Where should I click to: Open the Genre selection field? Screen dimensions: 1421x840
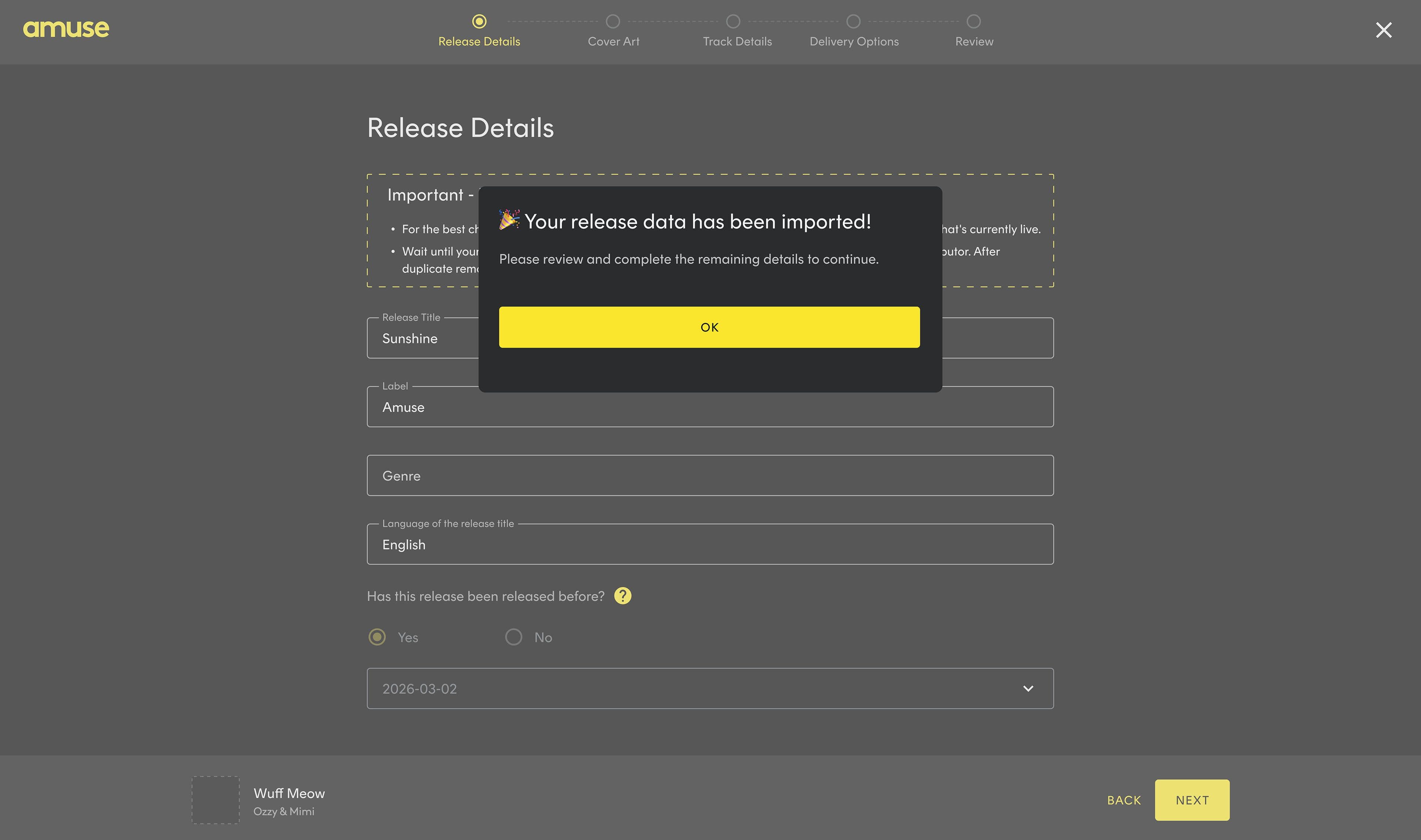(710, 476)
